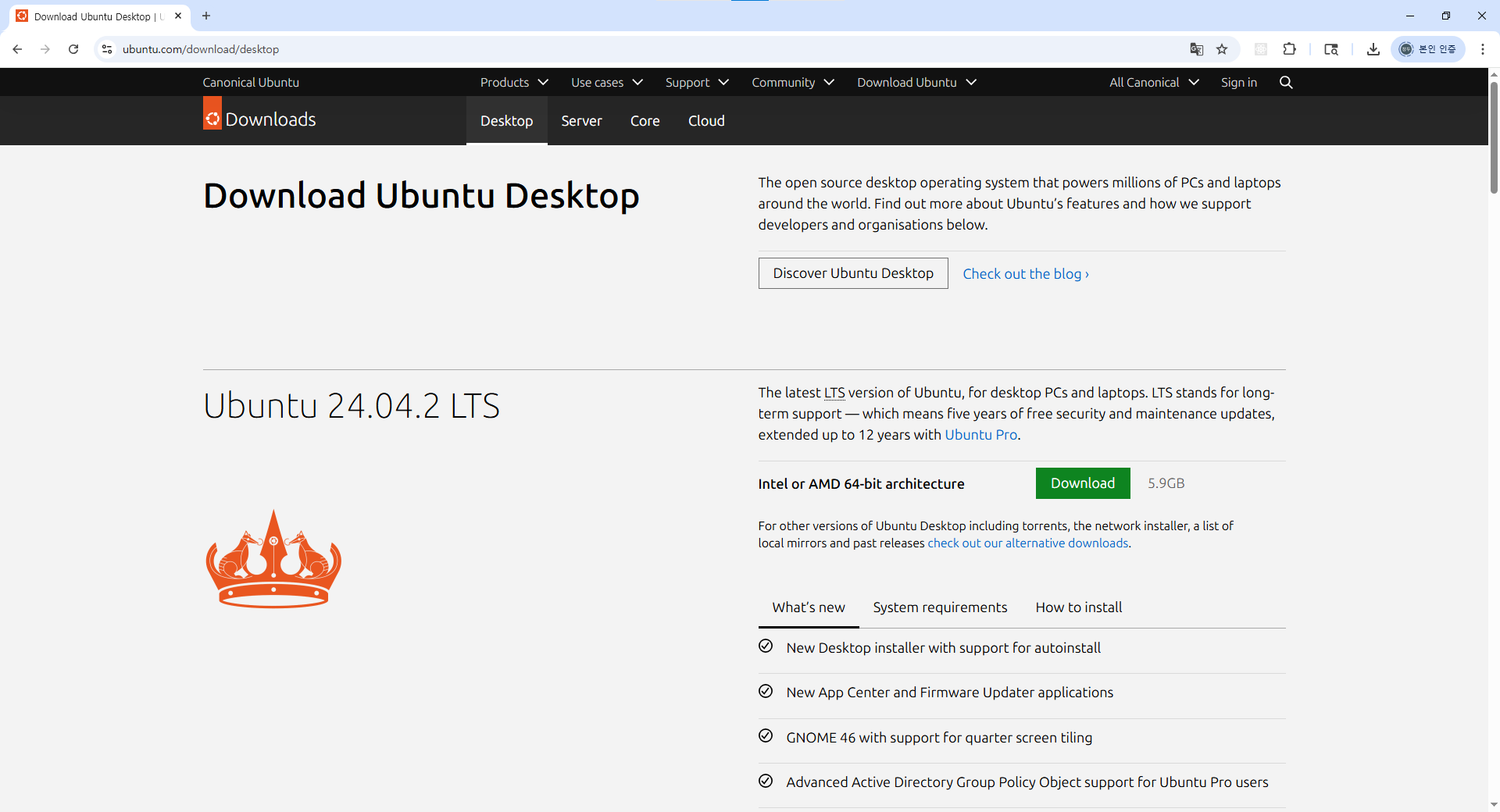Bookmark this page with the star icon
Image resolution: width=1500 pixels, height=812 pixels.
tap(1222, 49)
